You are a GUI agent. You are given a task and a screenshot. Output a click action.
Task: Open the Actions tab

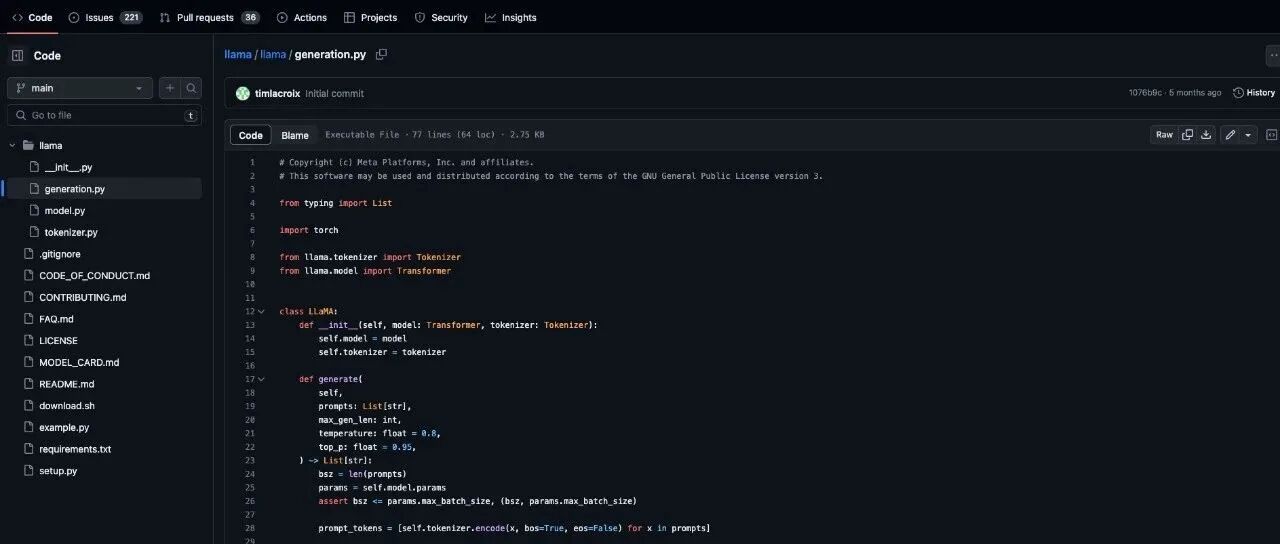301,17
